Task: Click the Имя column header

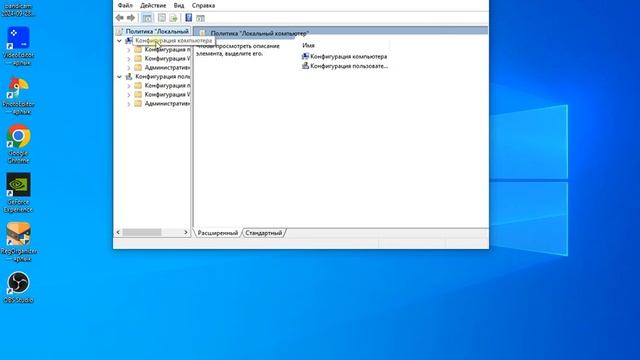Action: (308, 45)
